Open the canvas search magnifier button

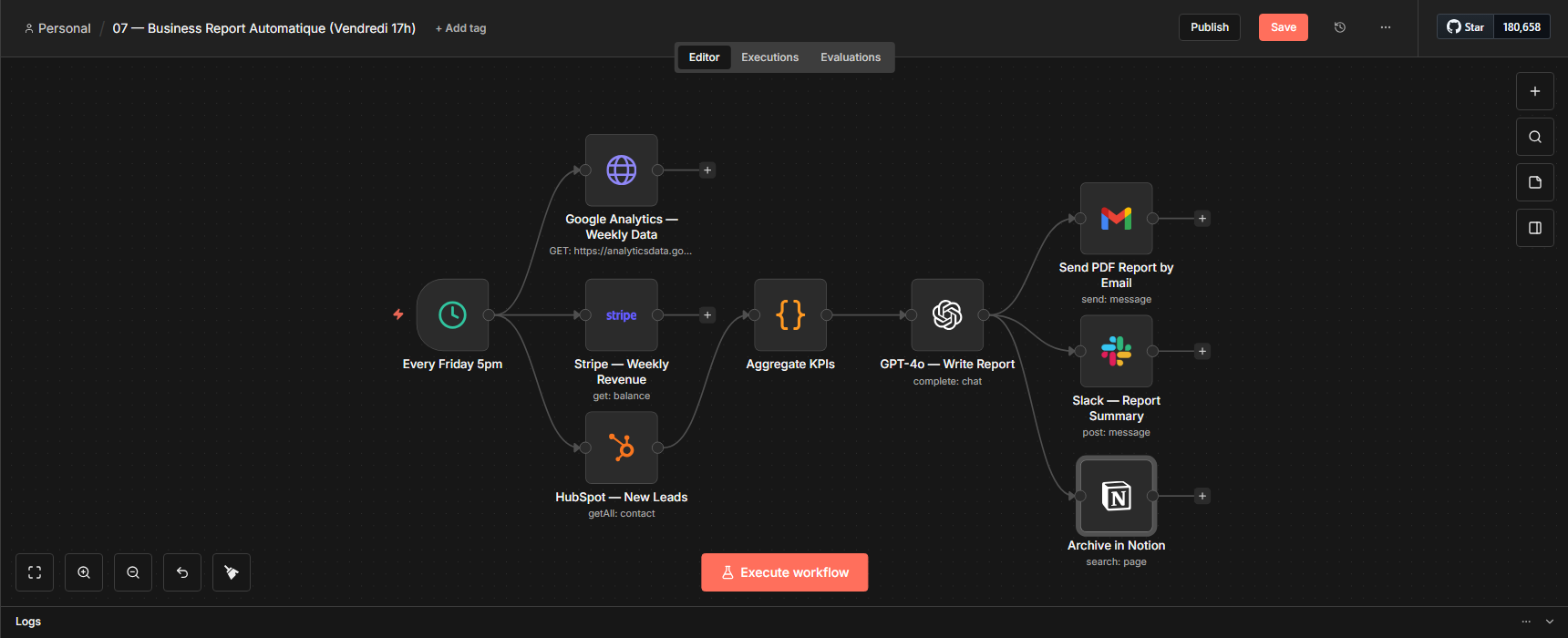click(x=1535, y=137)
